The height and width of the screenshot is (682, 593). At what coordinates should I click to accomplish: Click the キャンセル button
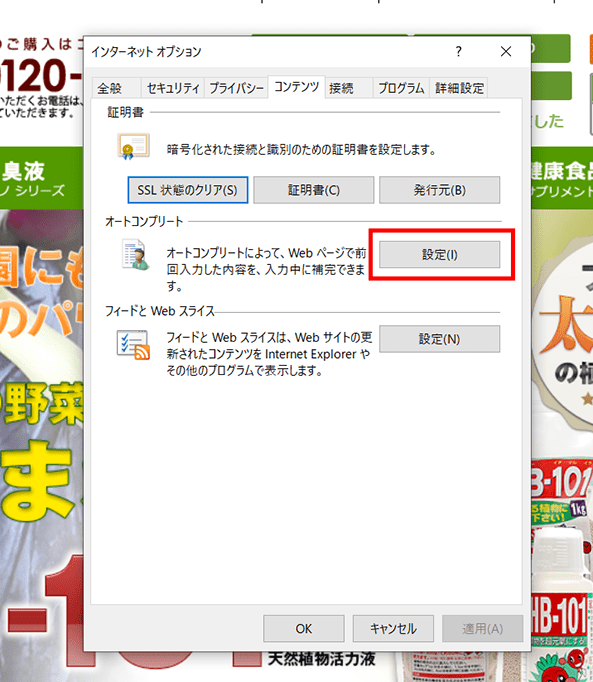393,629
